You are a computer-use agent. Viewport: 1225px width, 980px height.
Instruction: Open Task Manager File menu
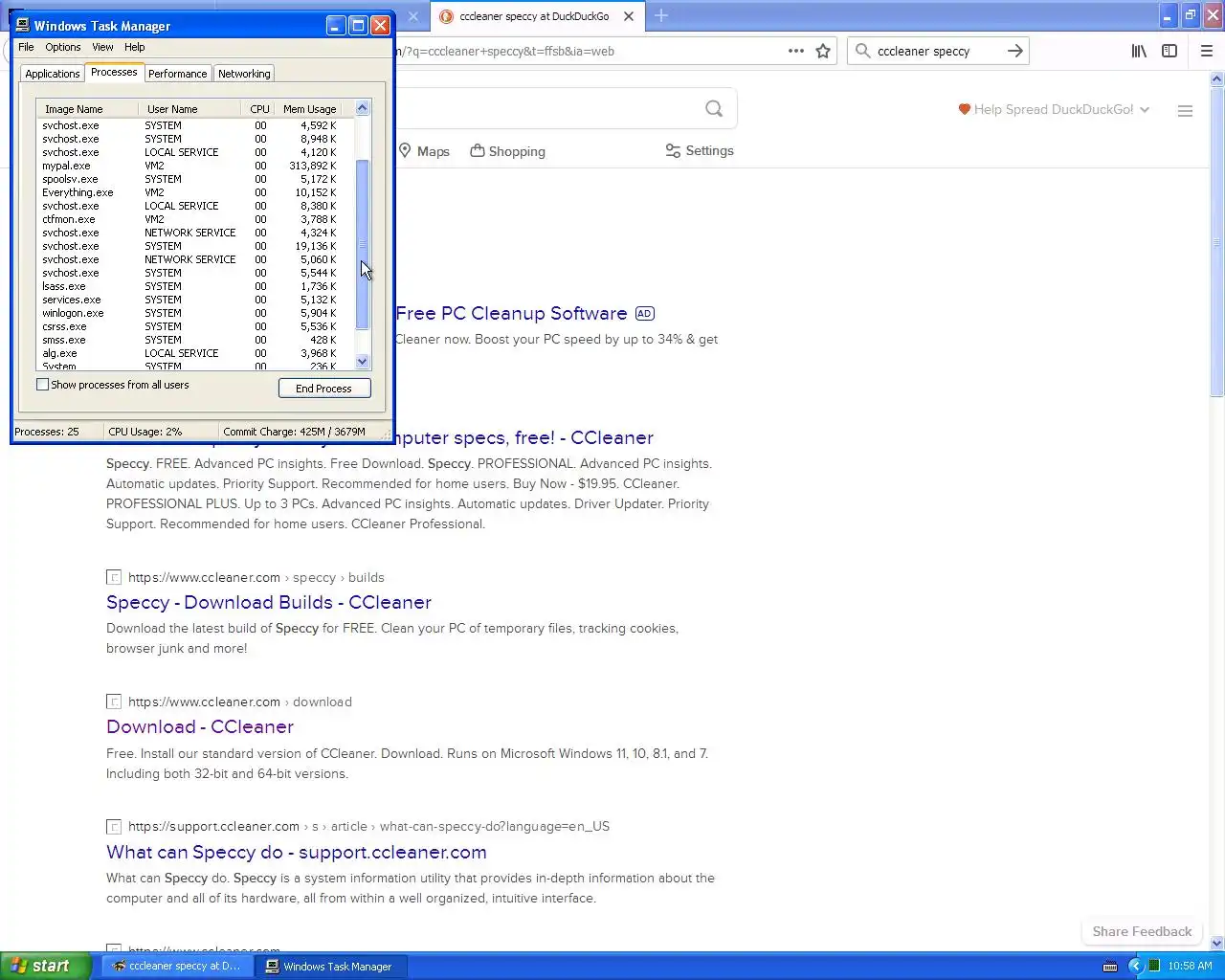point(26,47)
